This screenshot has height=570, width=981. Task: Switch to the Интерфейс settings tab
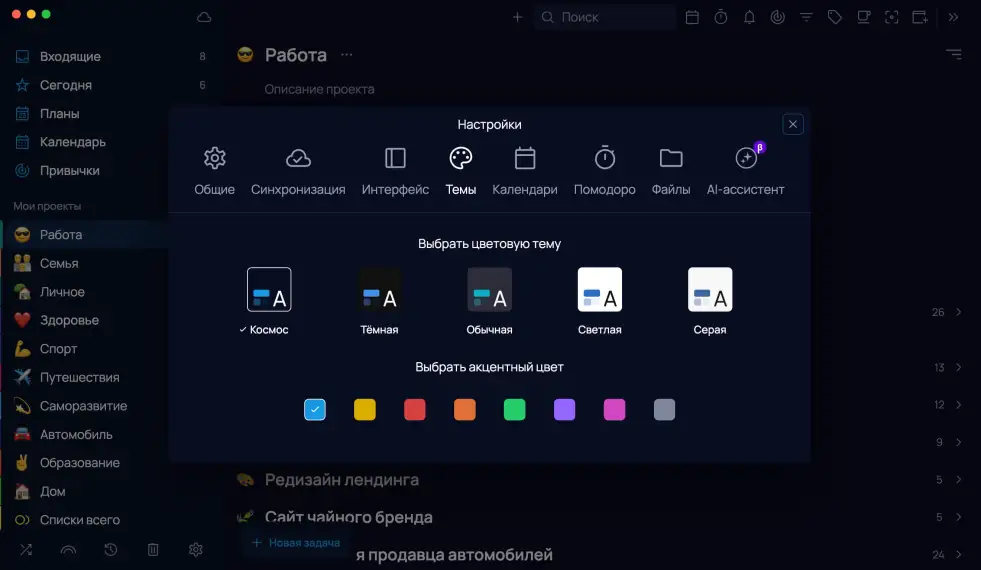tap(395, 170)
